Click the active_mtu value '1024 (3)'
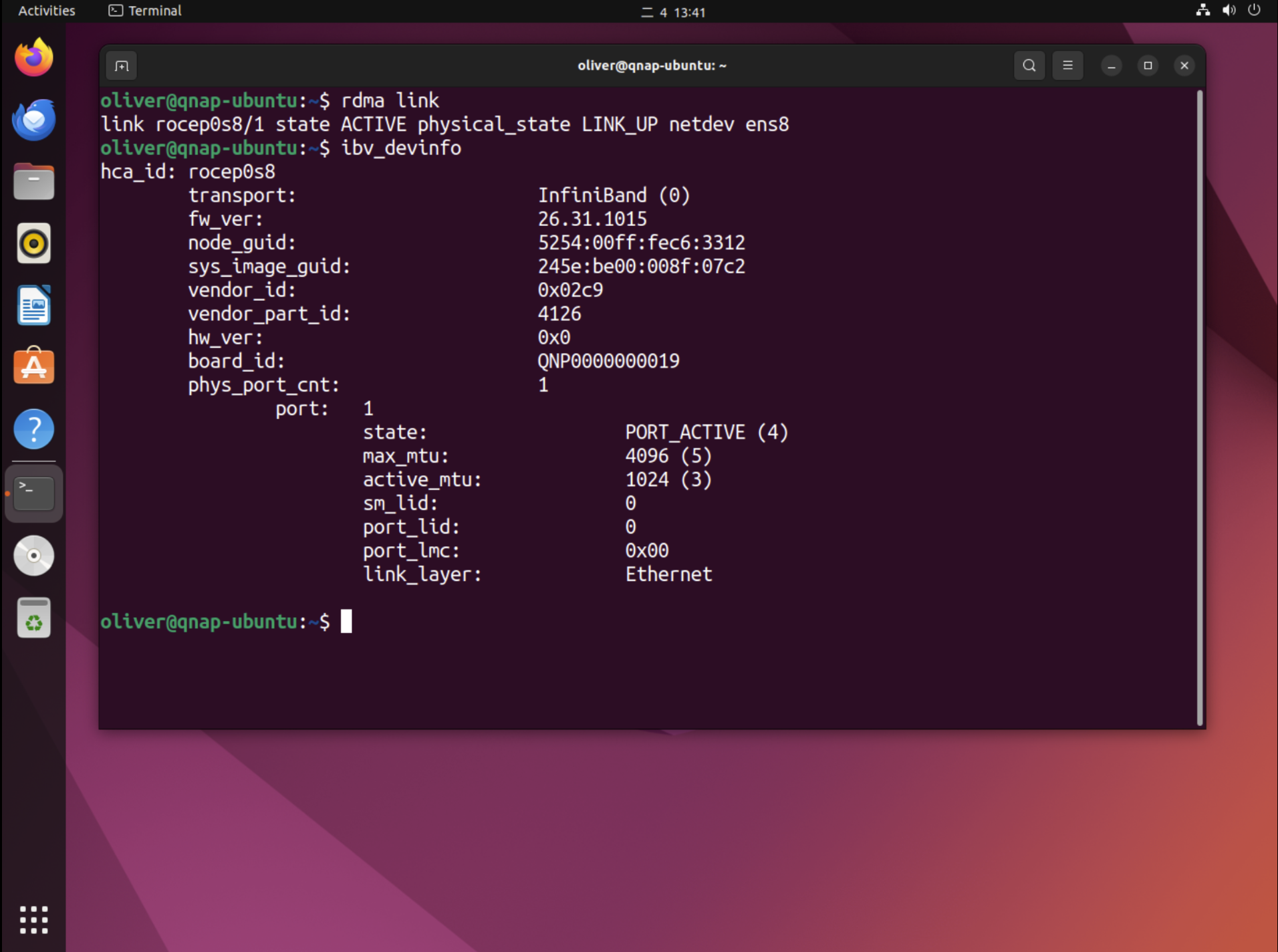 tap(668, 479)
